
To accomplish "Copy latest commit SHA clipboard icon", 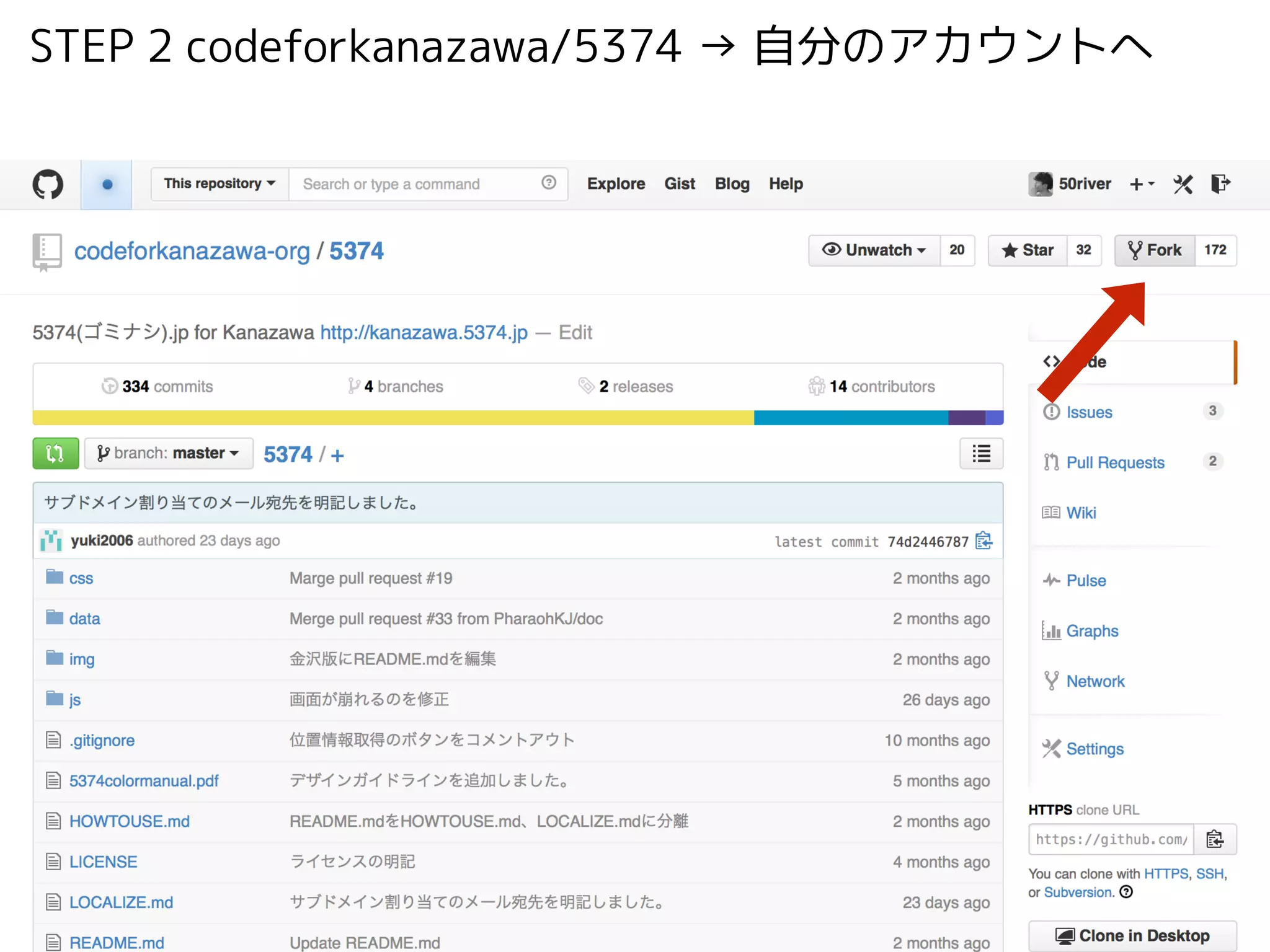I will tap(984, 541).
